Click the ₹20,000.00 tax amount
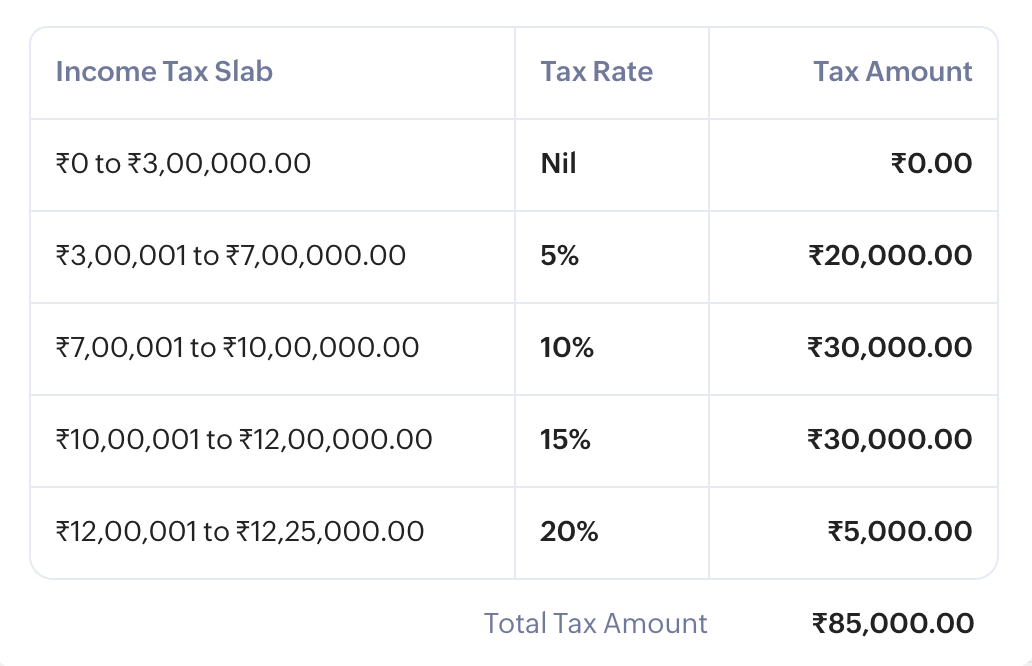The image size is (1032, 666). click(890, 256)
